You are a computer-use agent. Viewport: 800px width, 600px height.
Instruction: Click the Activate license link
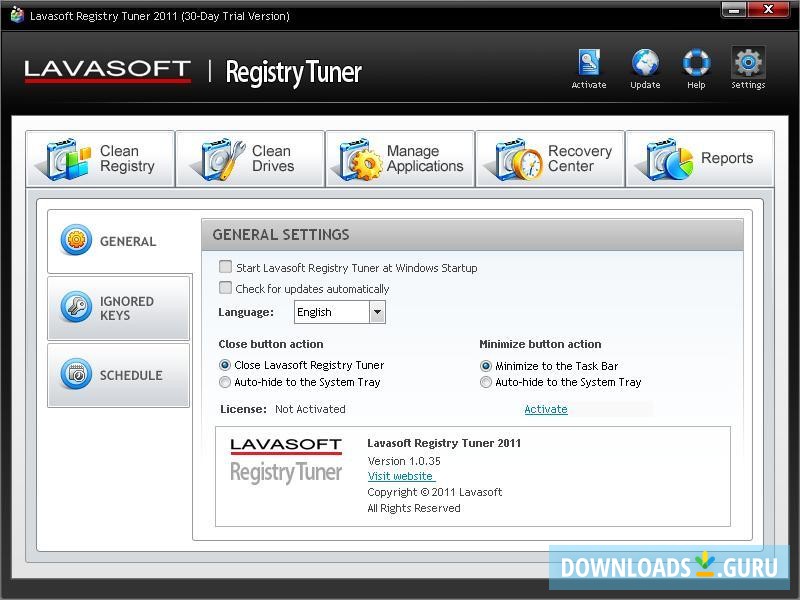click(545, 409)
